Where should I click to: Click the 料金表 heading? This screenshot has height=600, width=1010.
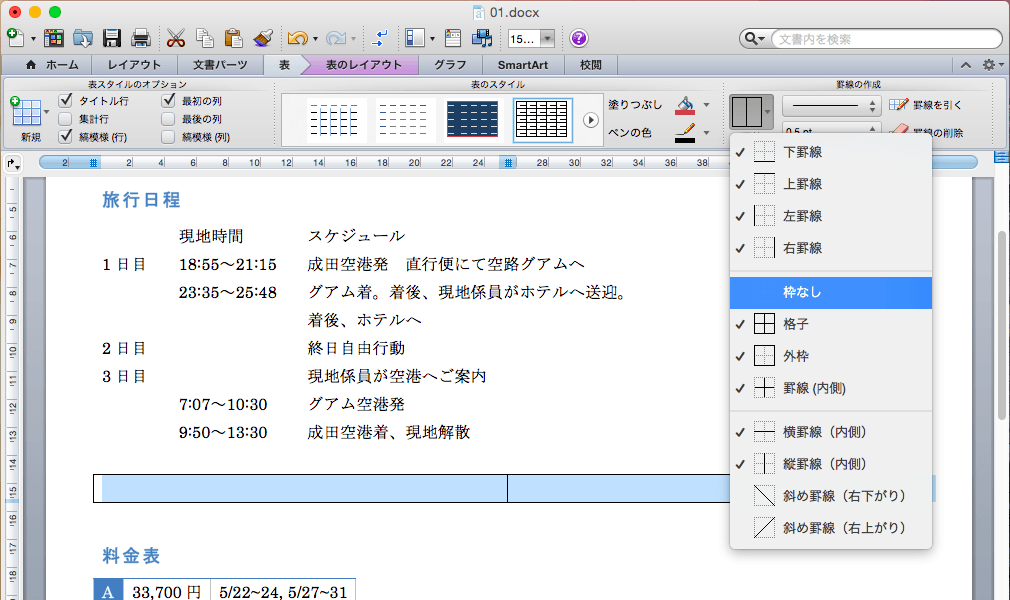(131, 556)
